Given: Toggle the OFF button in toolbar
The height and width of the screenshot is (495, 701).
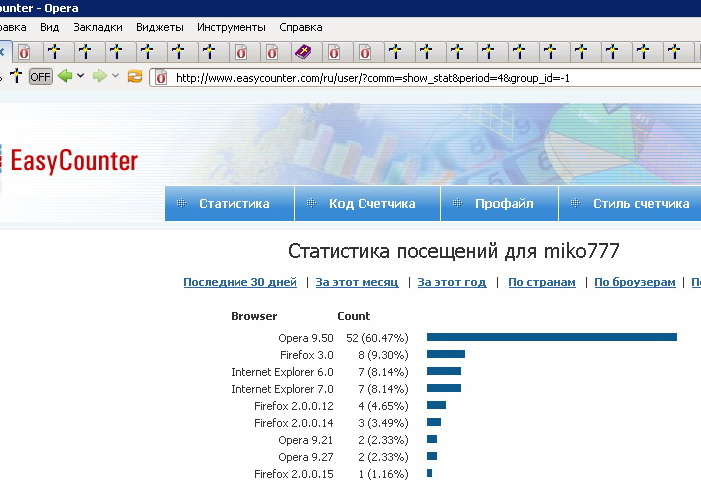Looking at the screenshot, I should pos(40,77).
